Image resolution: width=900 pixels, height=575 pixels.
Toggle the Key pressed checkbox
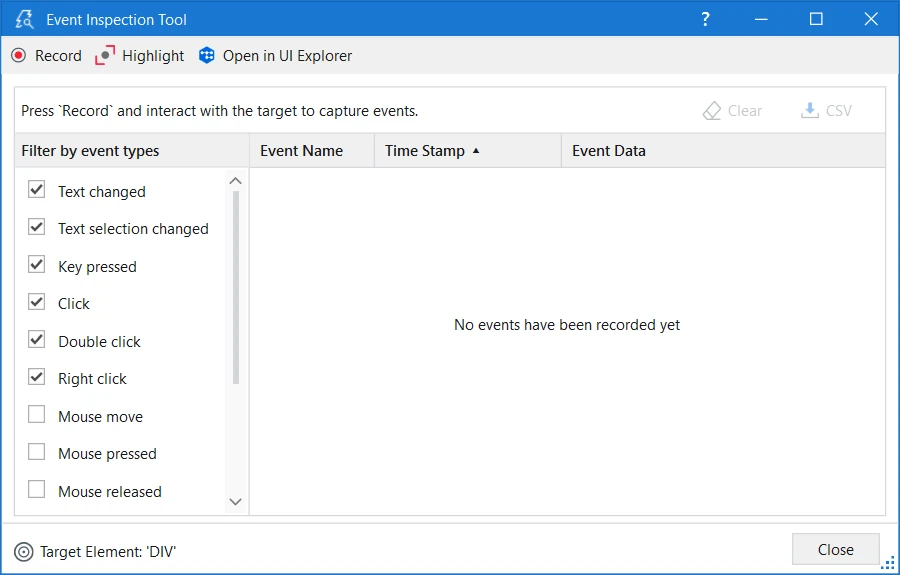tap(37, 265)
